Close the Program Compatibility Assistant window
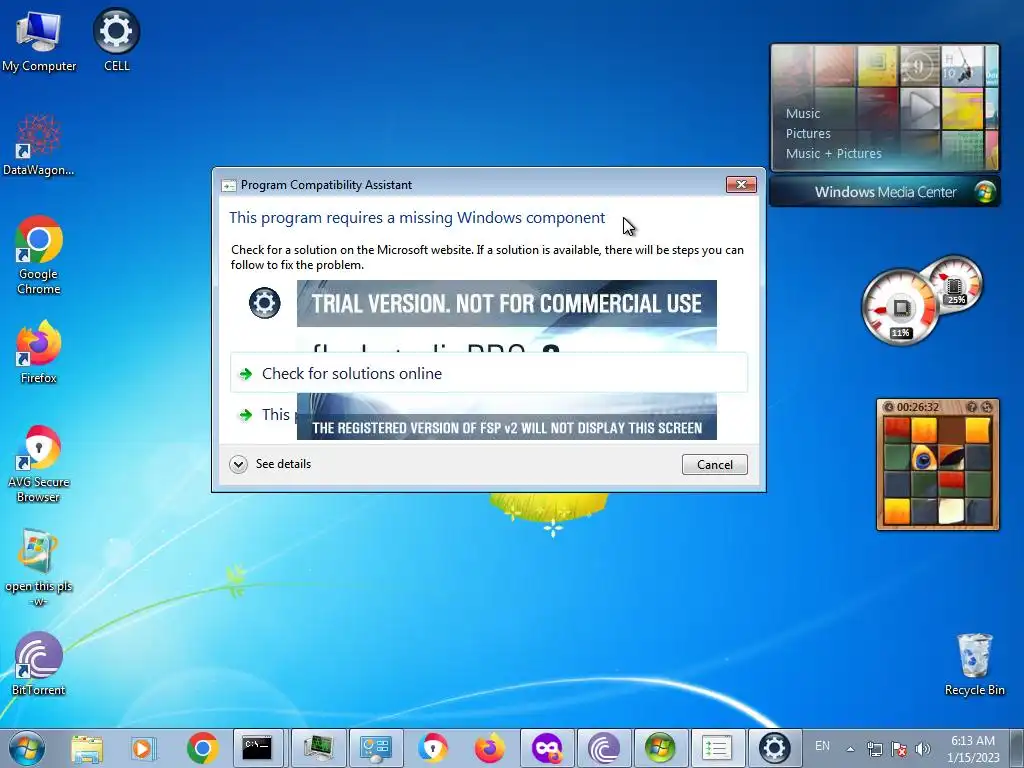Screen dimensions: 1024x768 click(741, 184)
